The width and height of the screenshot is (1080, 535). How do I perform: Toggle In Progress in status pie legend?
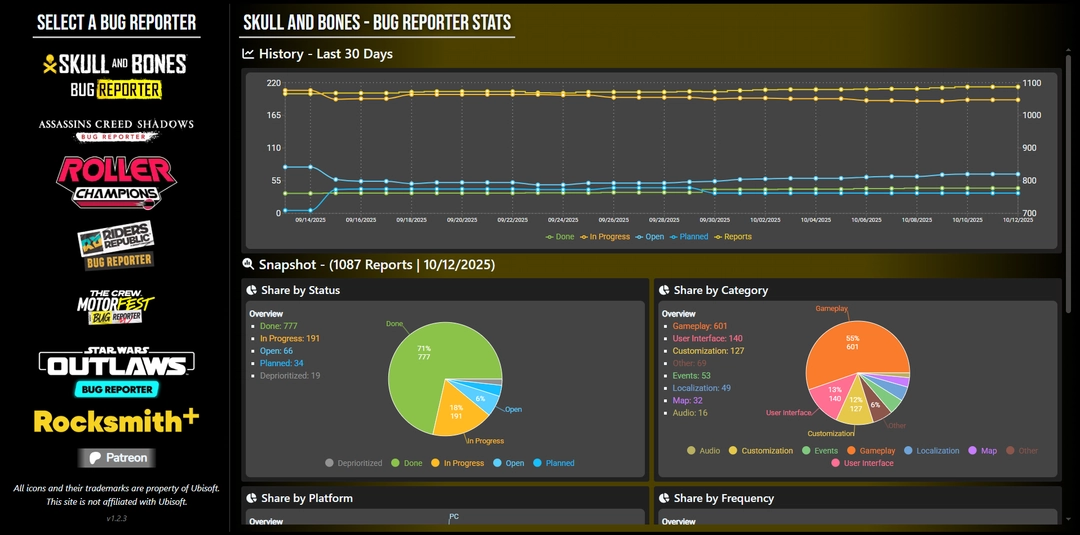[458, 463]
